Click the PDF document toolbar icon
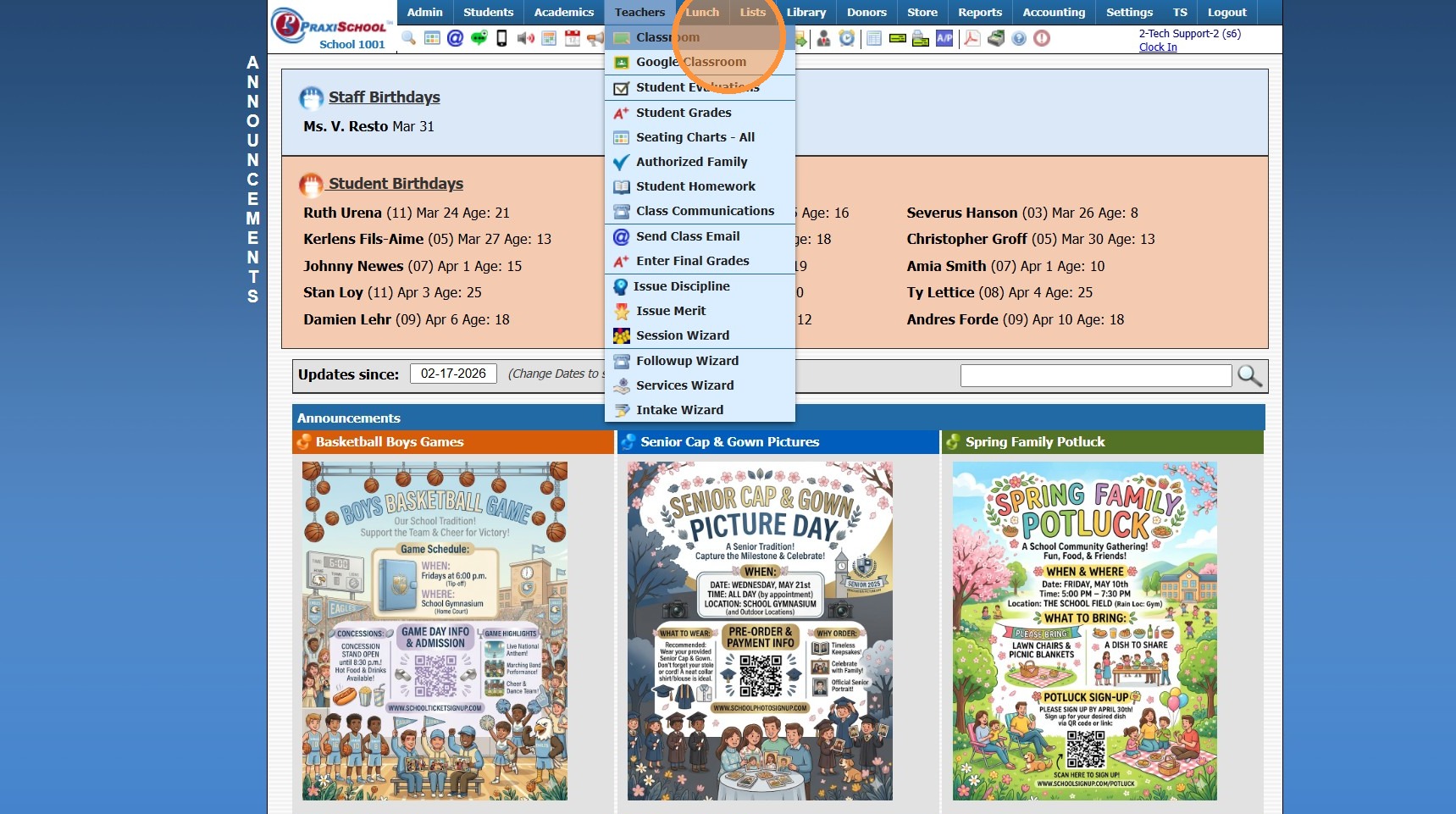Viewport: 1456px width, 814px height. 972,38
